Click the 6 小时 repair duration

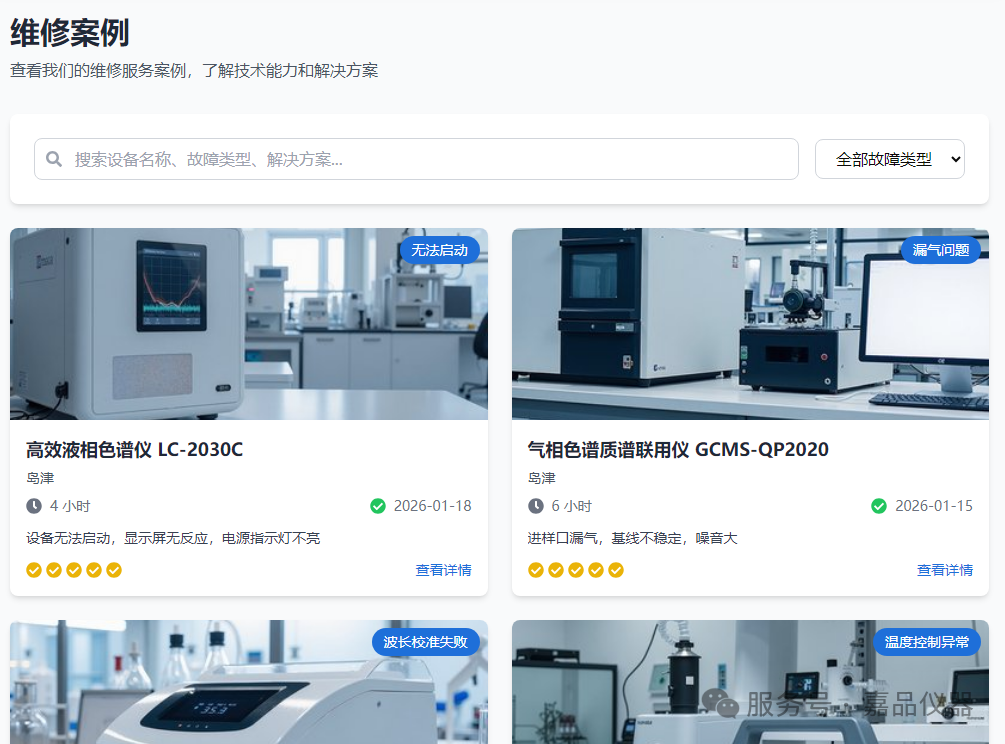pyautogui.click(x=572, y=506)
